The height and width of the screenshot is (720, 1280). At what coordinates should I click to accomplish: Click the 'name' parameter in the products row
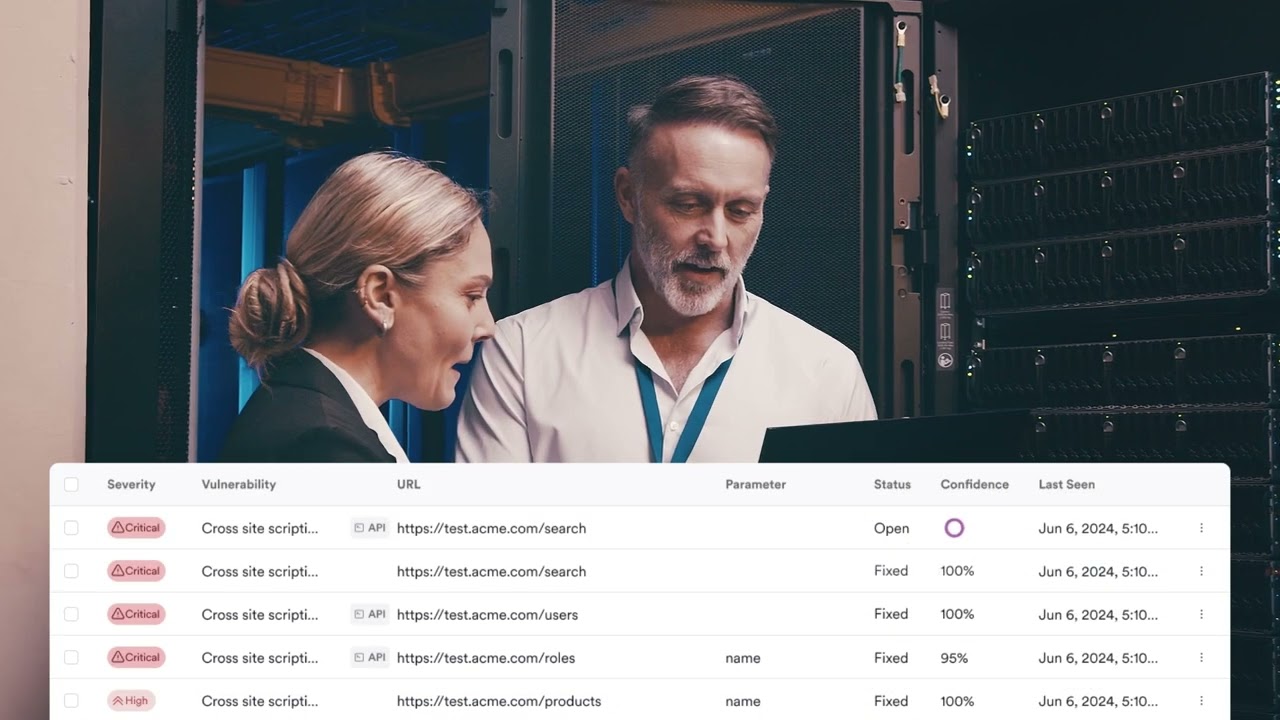click(743, 701)
